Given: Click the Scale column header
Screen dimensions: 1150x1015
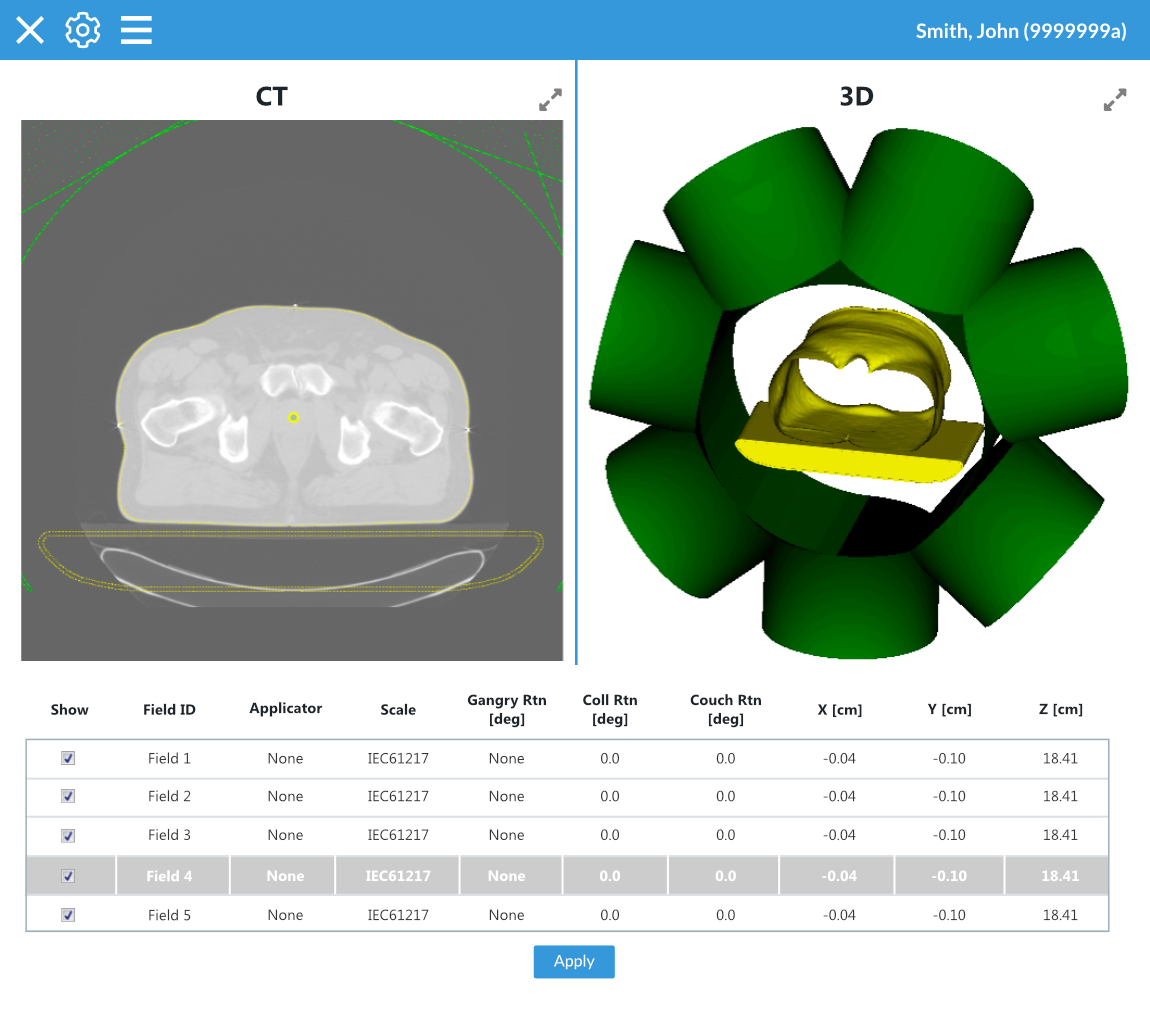Looking at the screenshot, I should pos(398,709).
